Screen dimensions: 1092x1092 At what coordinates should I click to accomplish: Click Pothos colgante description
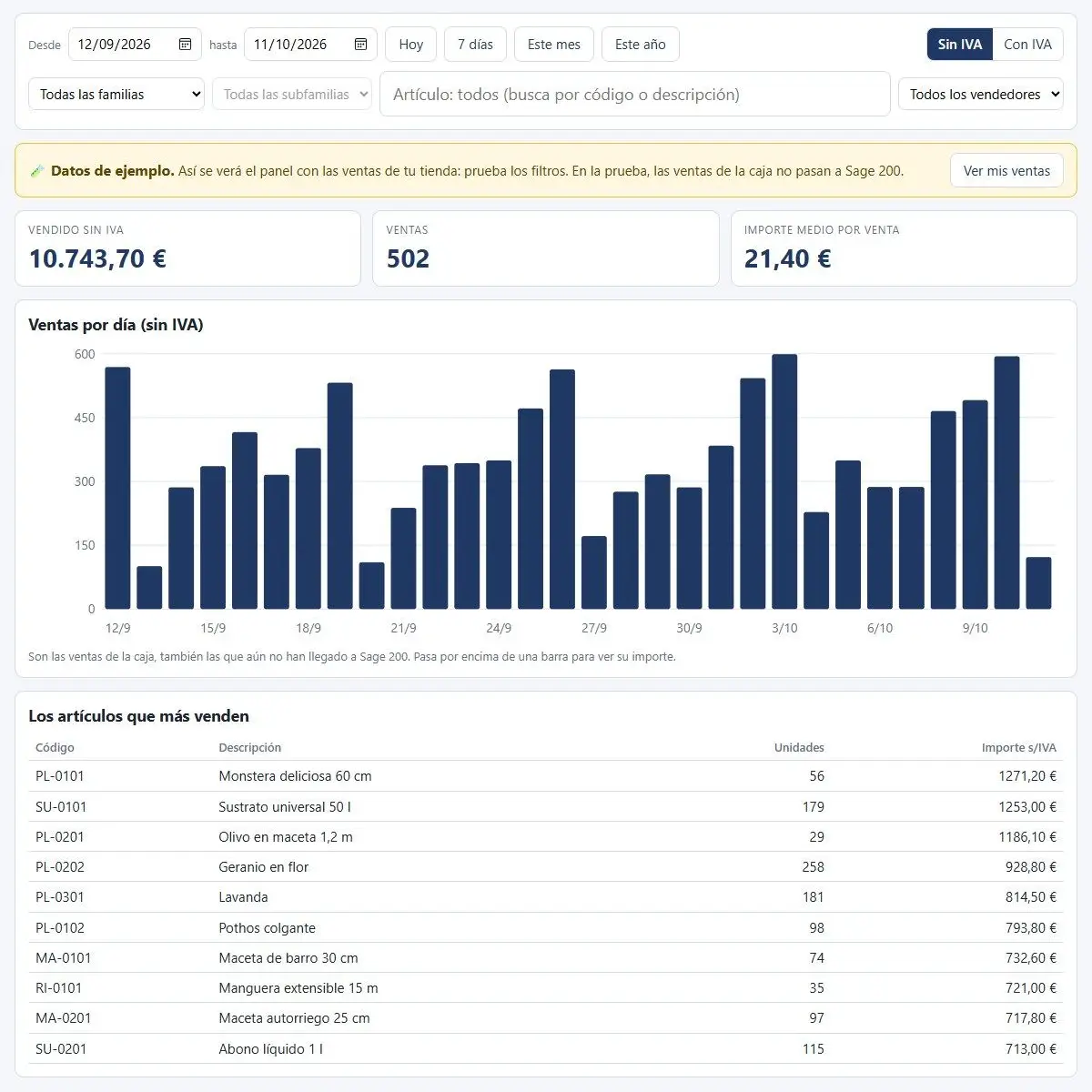pos(268,927)
